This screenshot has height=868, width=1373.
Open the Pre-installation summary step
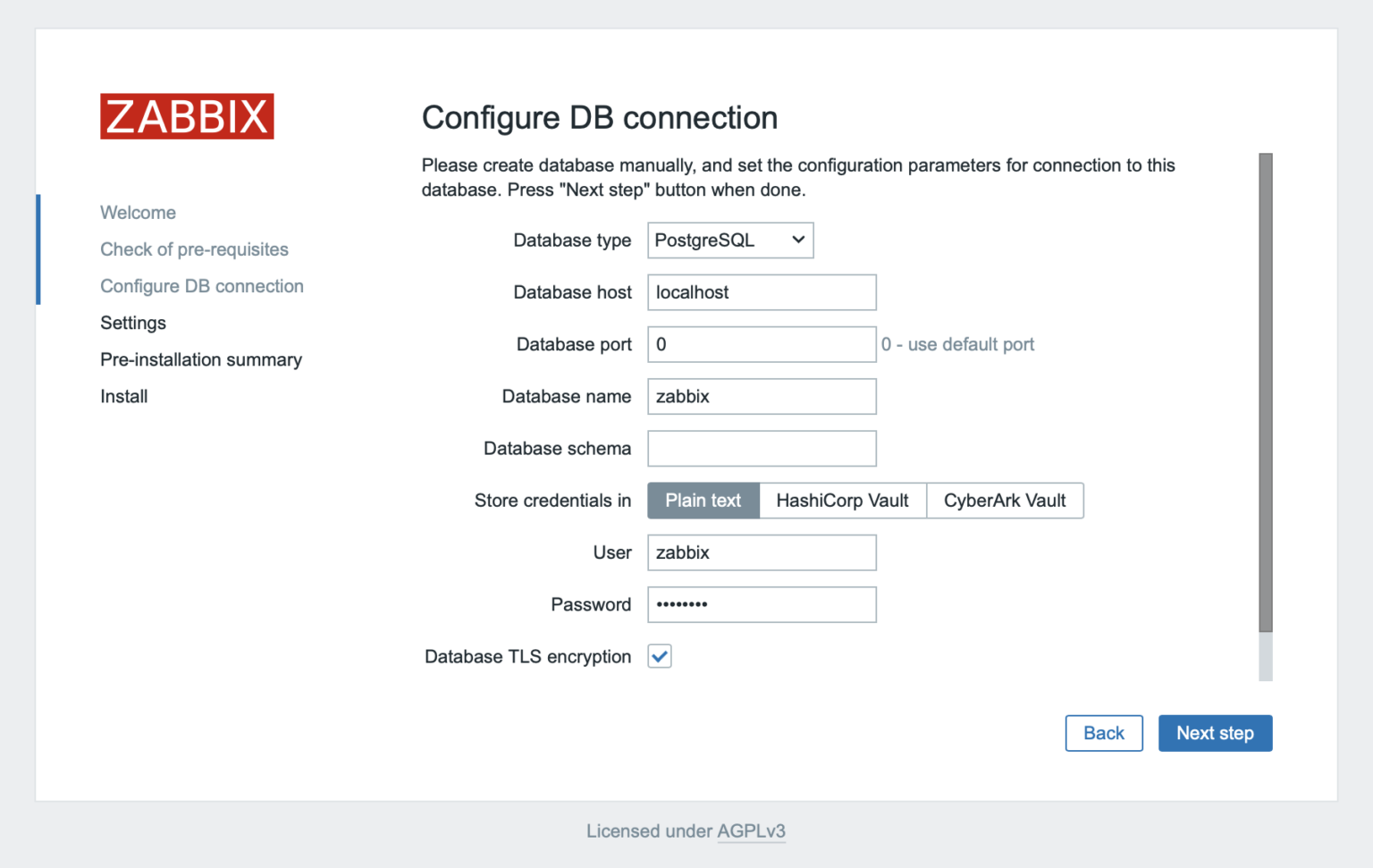coord(201,359)
